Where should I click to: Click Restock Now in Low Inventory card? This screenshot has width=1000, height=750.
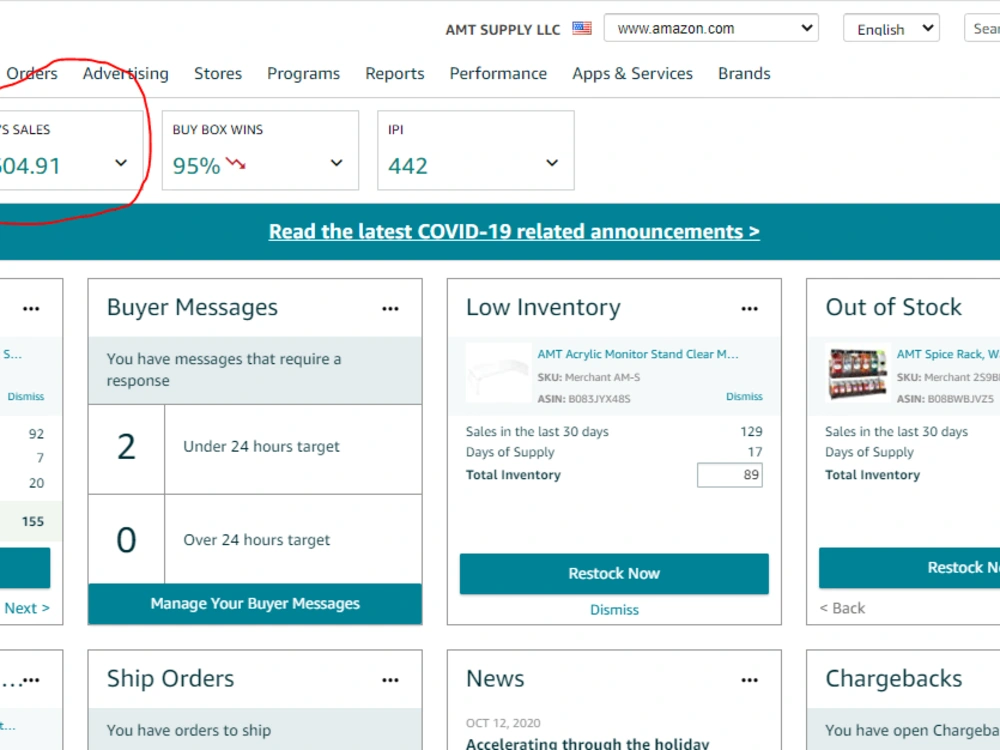coord(614,573)
